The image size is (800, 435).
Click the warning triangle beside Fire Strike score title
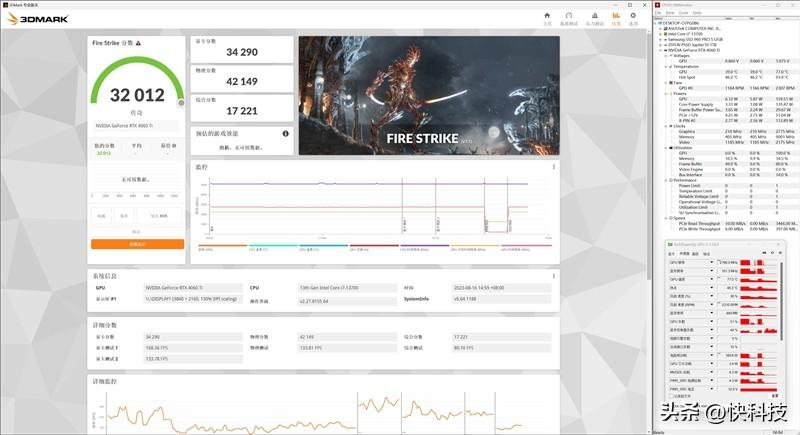(x=138, y=43)
